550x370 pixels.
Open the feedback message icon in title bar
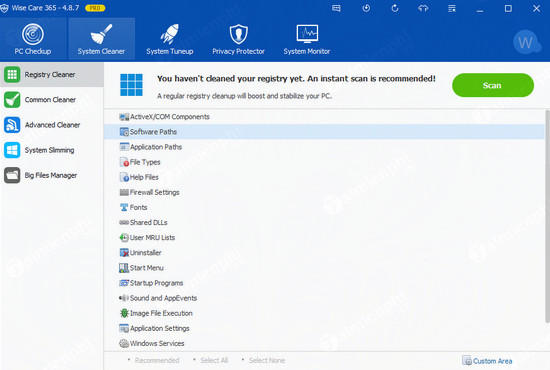click(x=336, y=8)
